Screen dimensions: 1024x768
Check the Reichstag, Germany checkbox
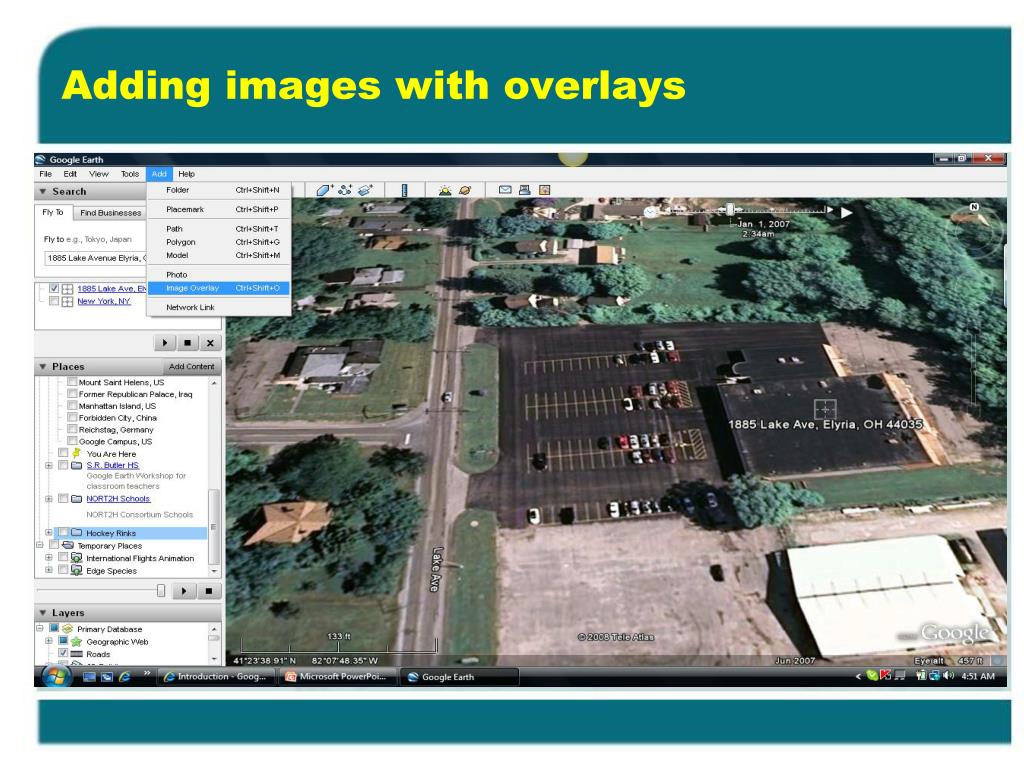pyautogui.click(x=72, y=429)
